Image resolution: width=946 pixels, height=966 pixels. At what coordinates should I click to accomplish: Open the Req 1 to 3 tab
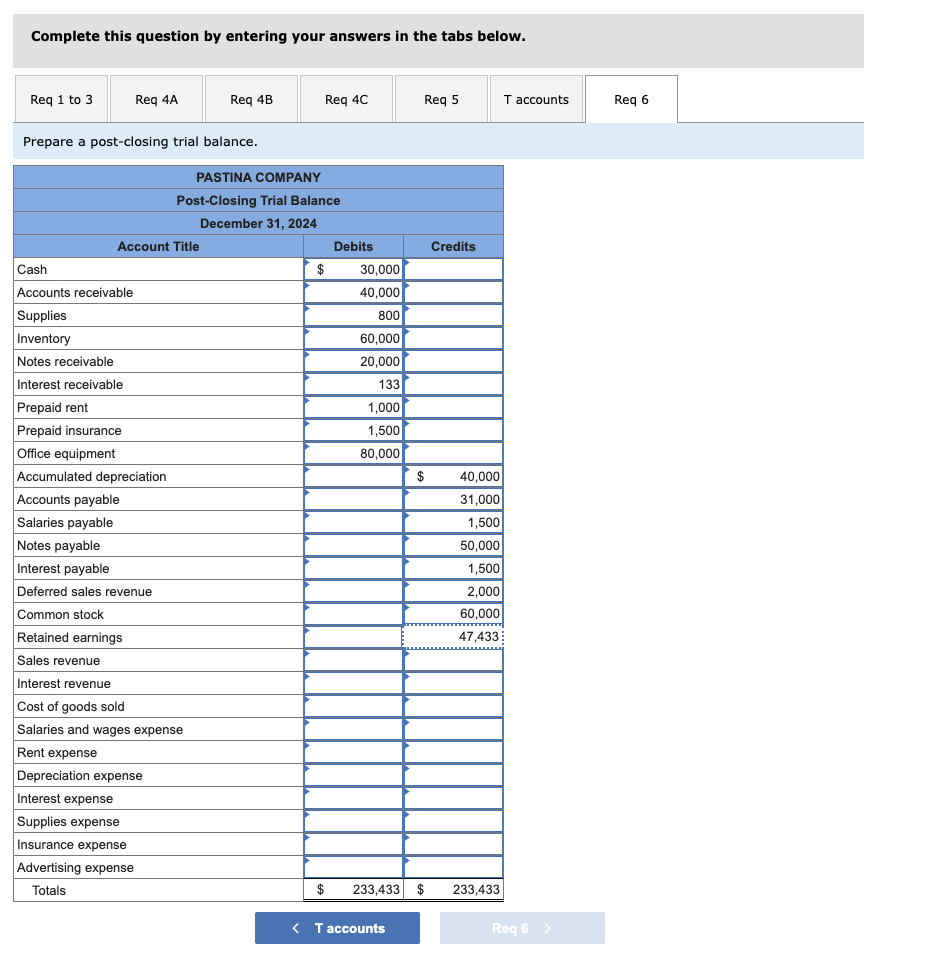[x=62, y=99]
